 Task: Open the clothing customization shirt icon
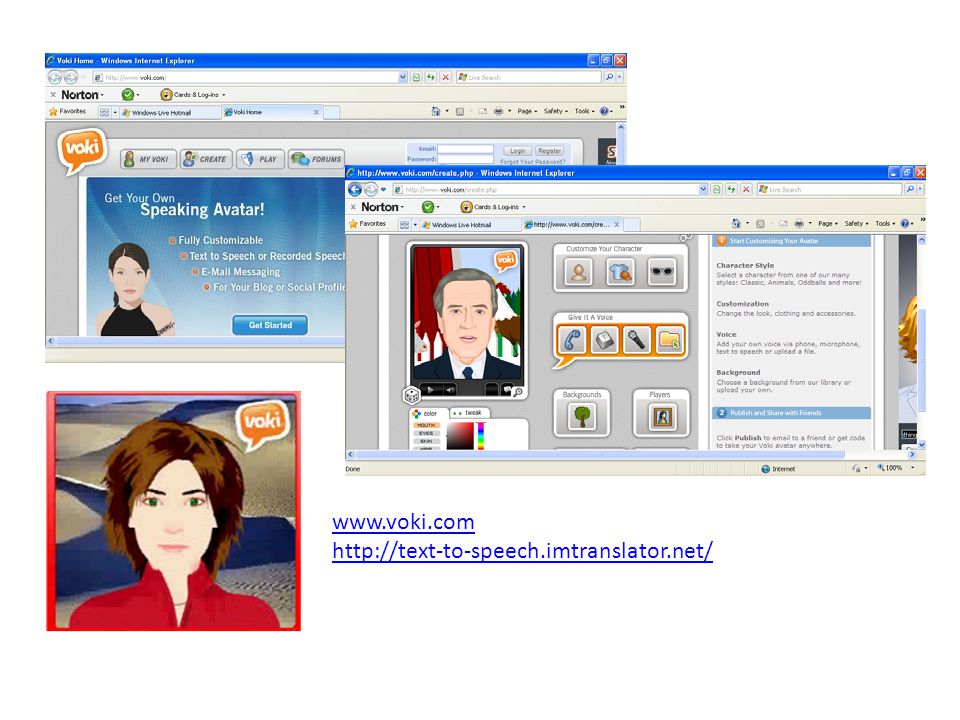coord(620,272)
